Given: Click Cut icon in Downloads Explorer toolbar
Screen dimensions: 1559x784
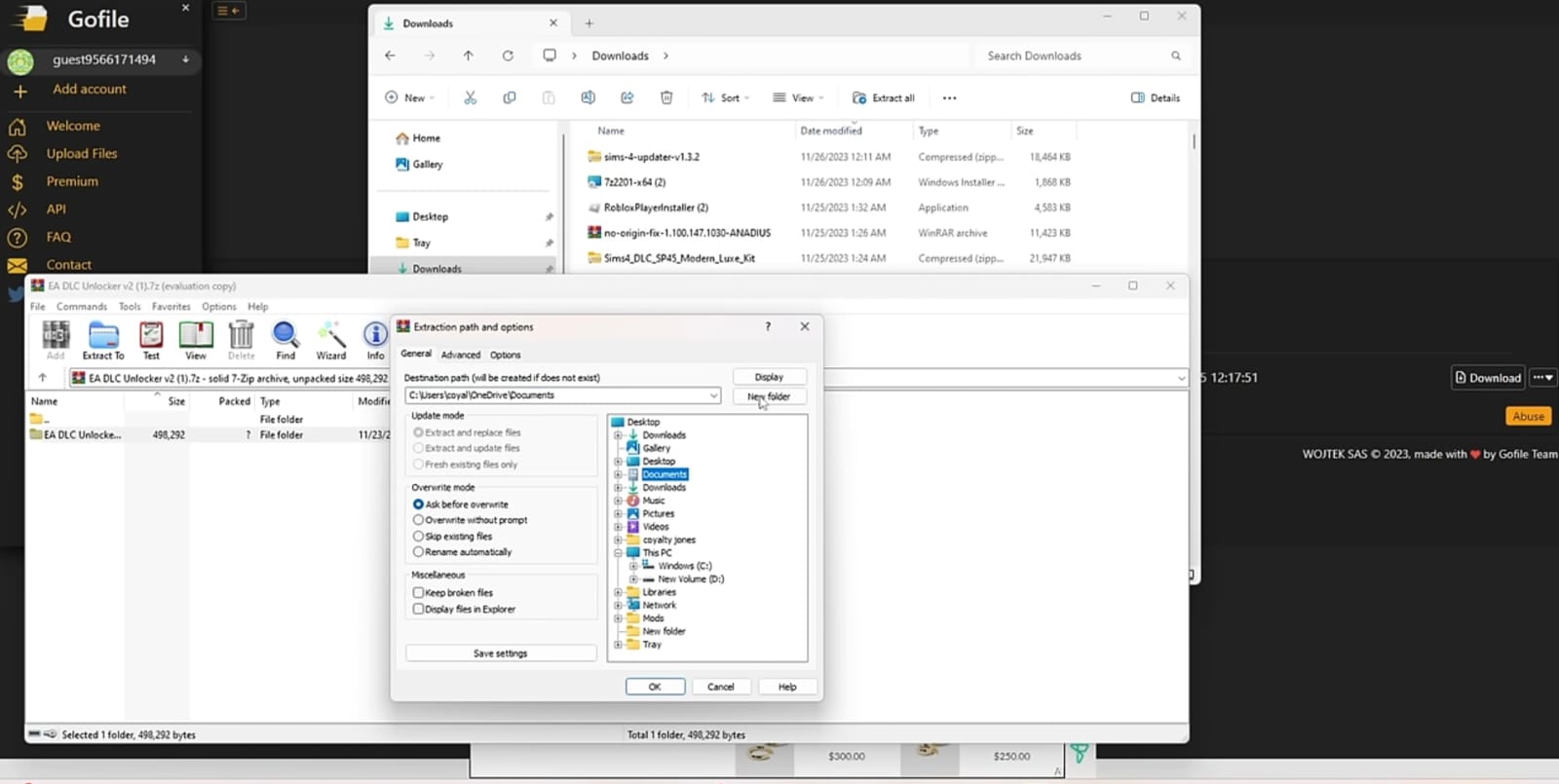Looking at the screenshot, I should pyautogui.click(x=471, y=97).
